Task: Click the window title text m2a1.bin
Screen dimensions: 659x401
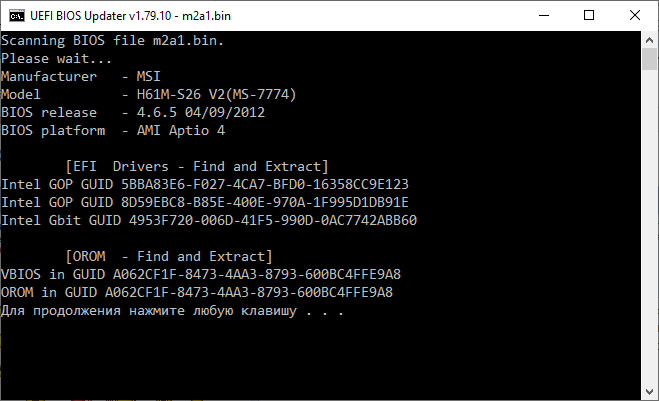Action: click(206, 16)
